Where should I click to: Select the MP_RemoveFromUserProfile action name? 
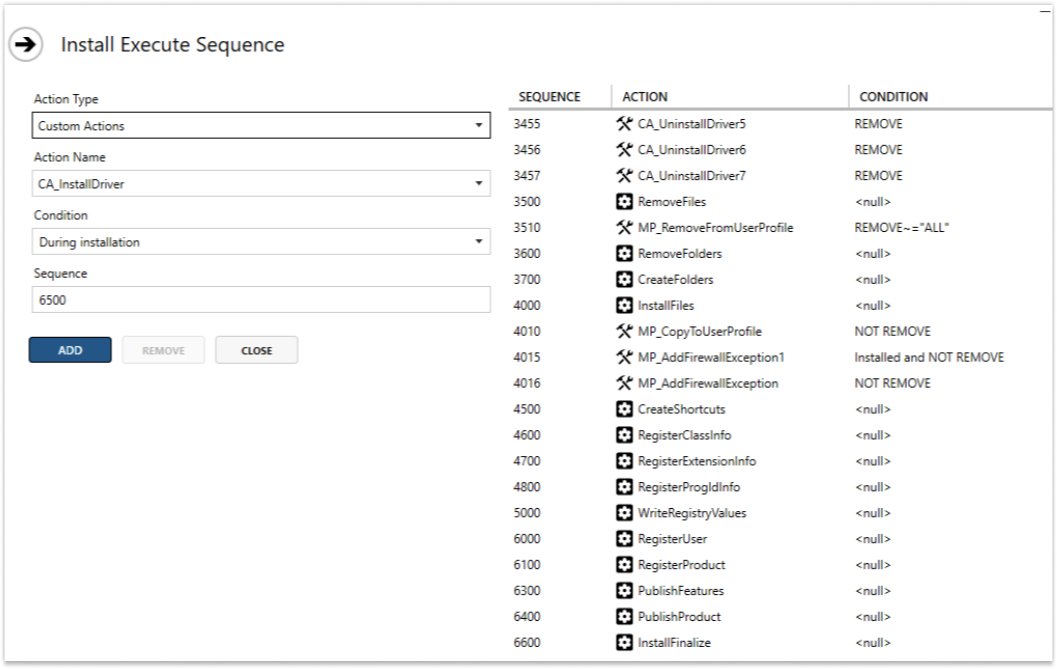[x=716, y=228]
